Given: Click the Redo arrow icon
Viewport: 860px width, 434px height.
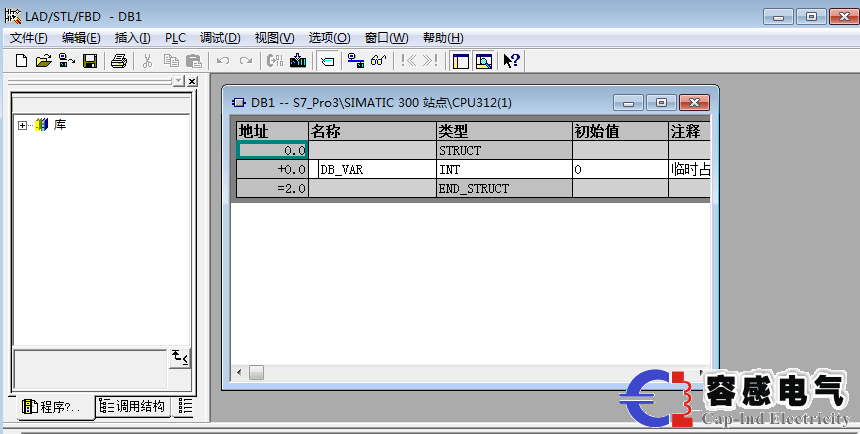Looking at the screenshot, I should click(246, 61).
